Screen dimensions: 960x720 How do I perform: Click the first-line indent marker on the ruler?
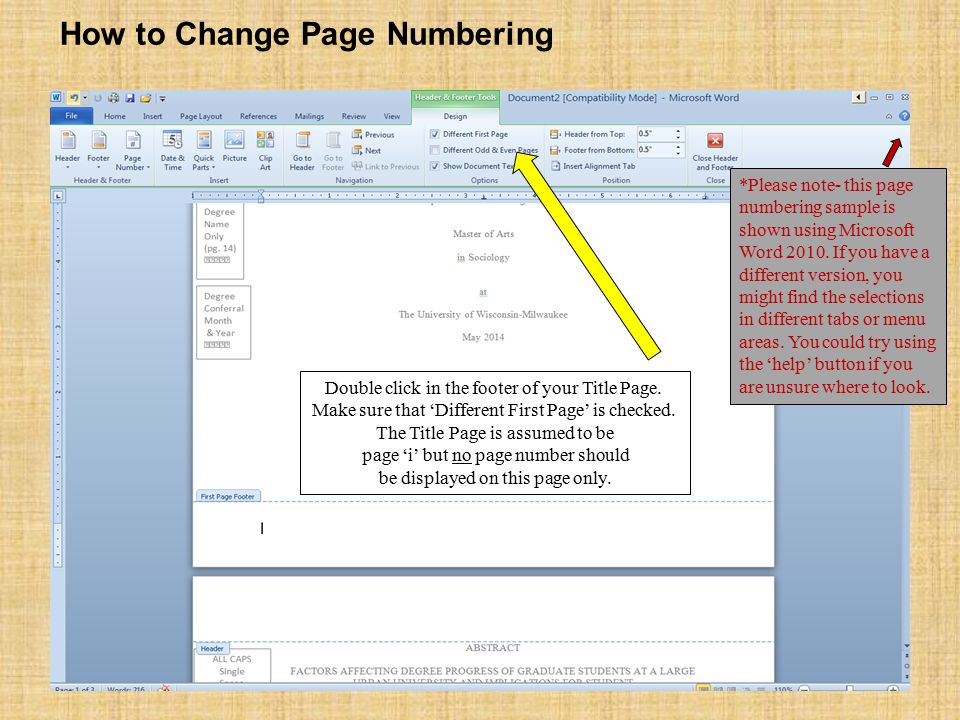[x=261, y=192]
